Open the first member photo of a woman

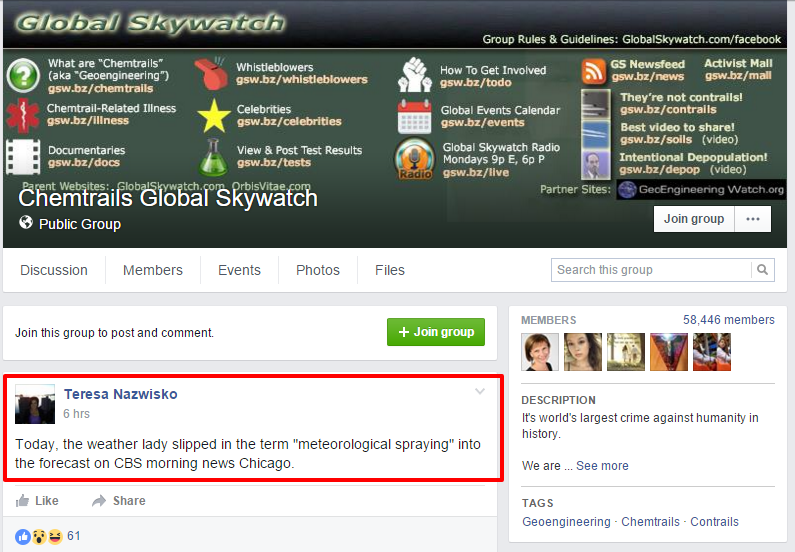540,352
